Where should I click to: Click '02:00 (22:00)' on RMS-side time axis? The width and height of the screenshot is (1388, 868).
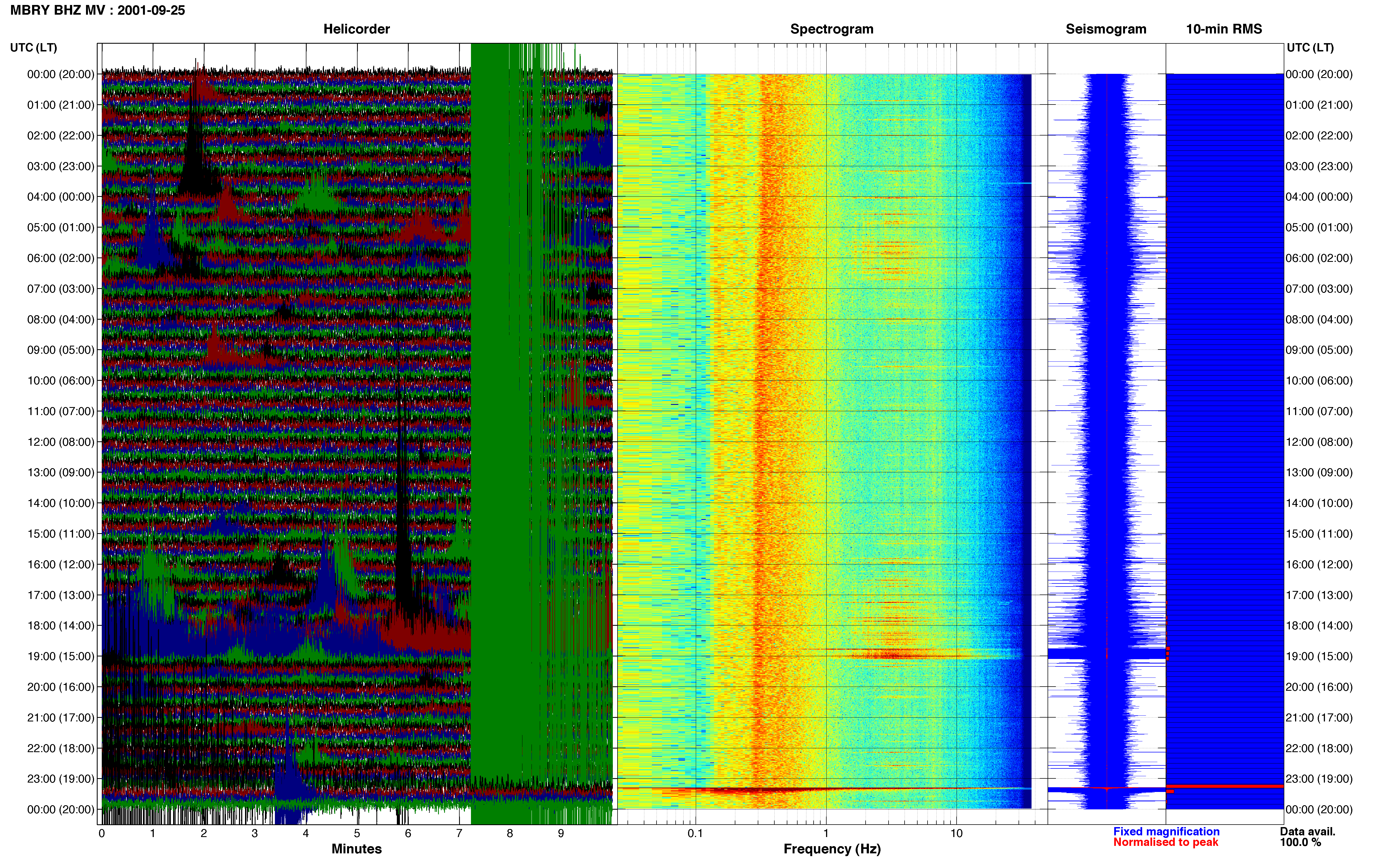point(1319,136)
